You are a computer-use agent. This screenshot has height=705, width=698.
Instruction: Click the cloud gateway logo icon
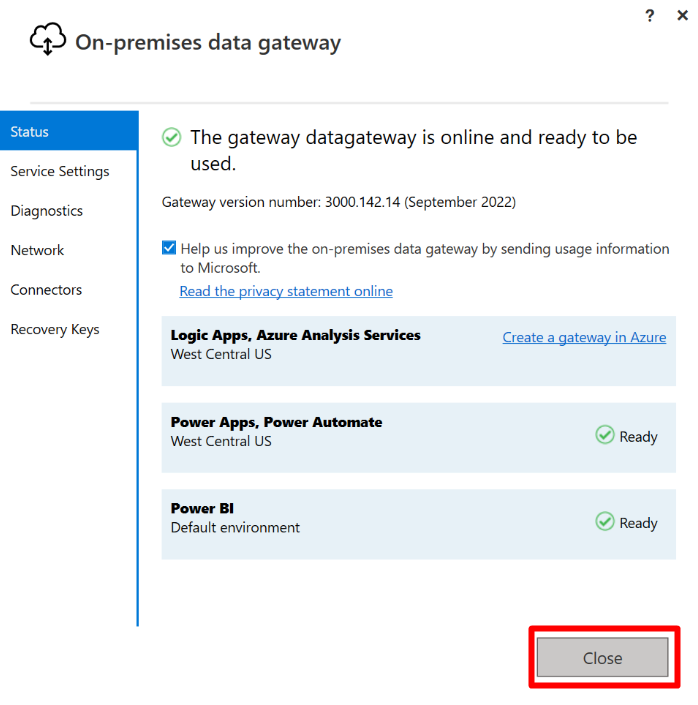coord(48,39)
